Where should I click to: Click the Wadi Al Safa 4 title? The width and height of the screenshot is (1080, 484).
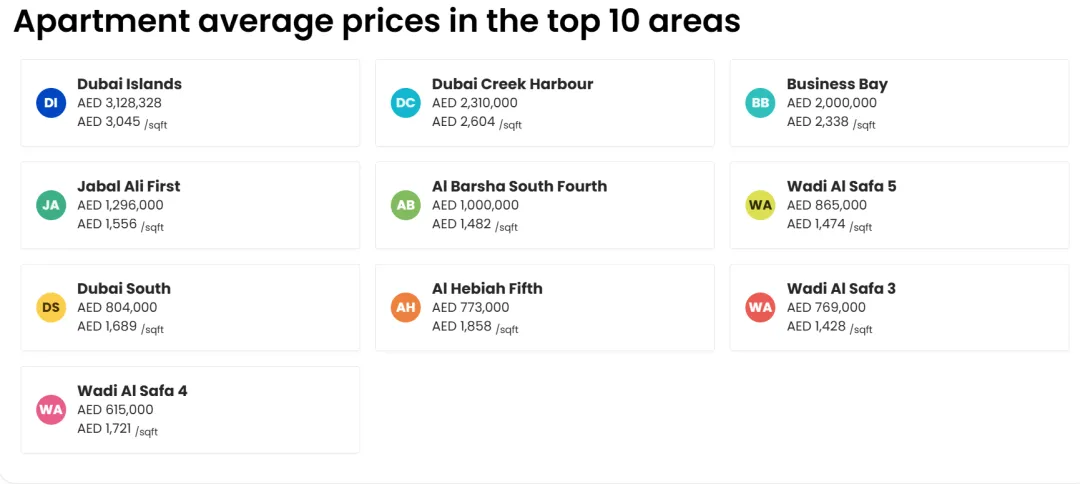coord(132,390)
